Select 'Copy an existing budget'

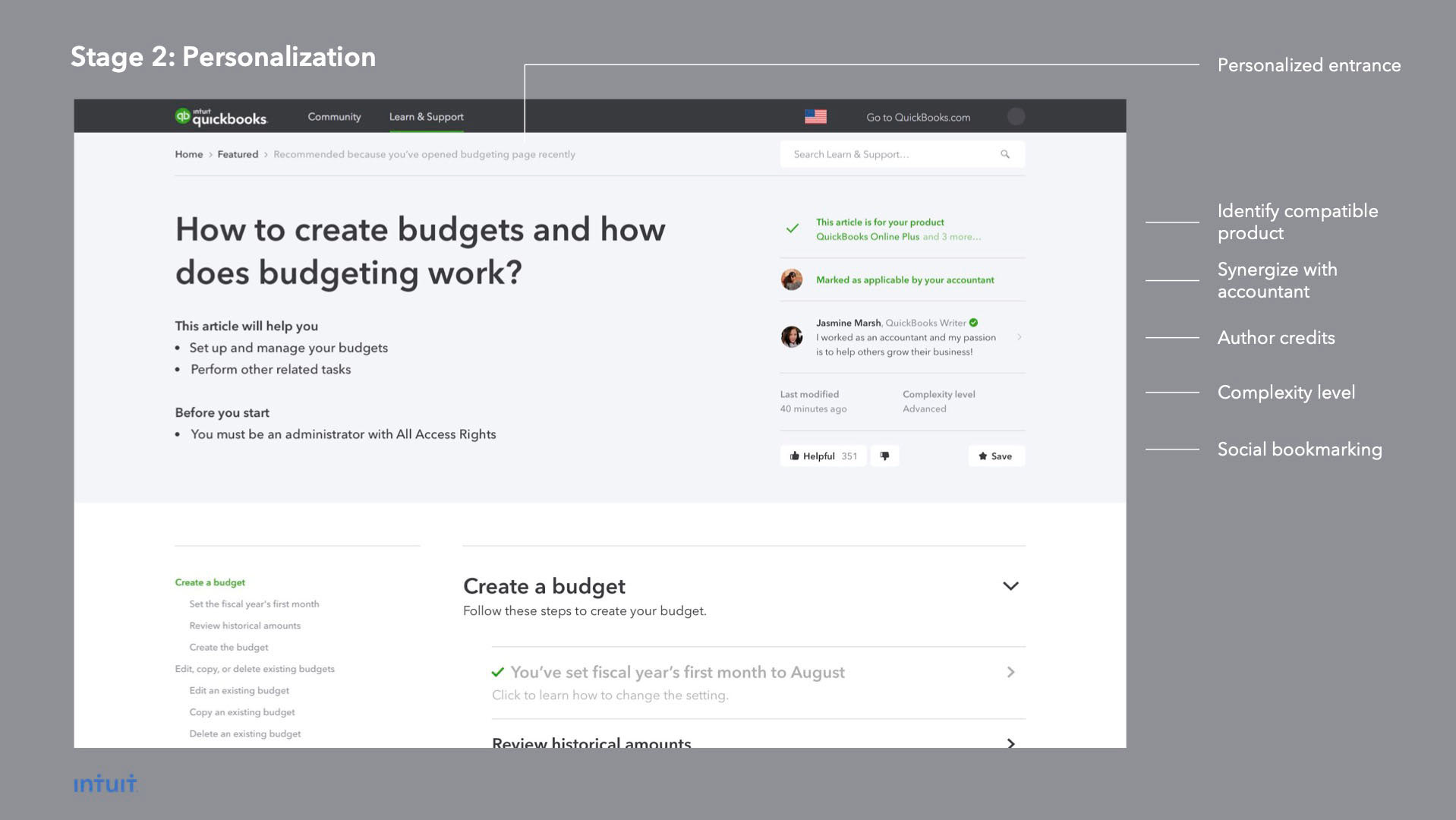click(x=241, y=712)
